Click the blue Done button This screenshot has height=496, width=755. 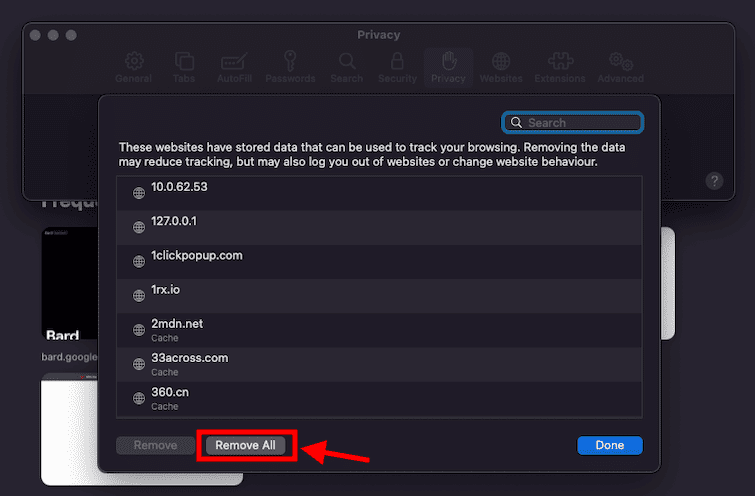(609, 445)
